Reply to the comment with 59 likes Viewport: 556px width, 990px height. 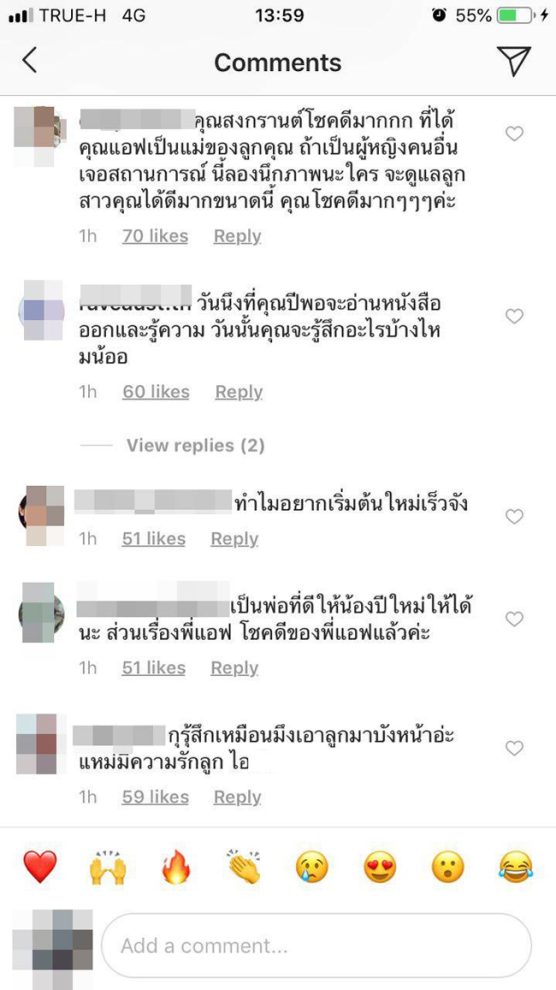click(x=237, y=797)
